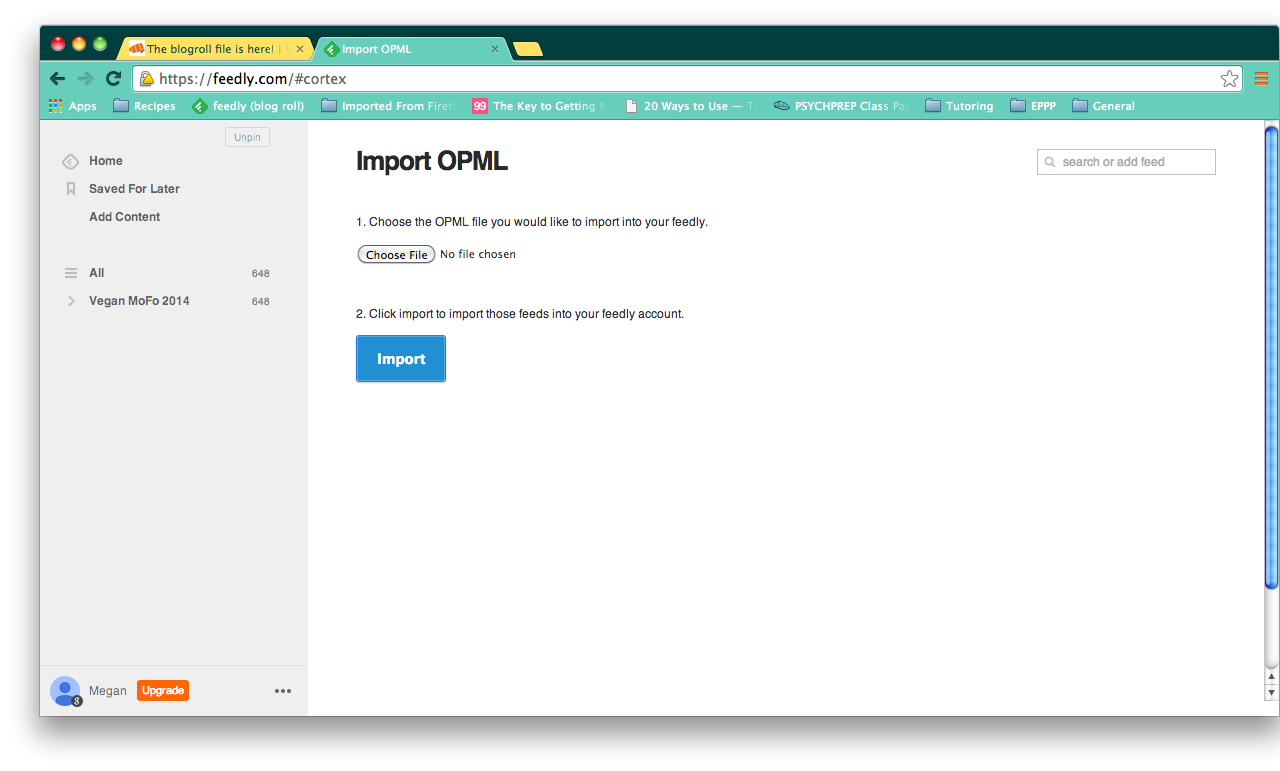The height and width of the screenshot is (771, 1280).
Task: Click the scrollbar down arrow
Action: tap(1271, 692)
